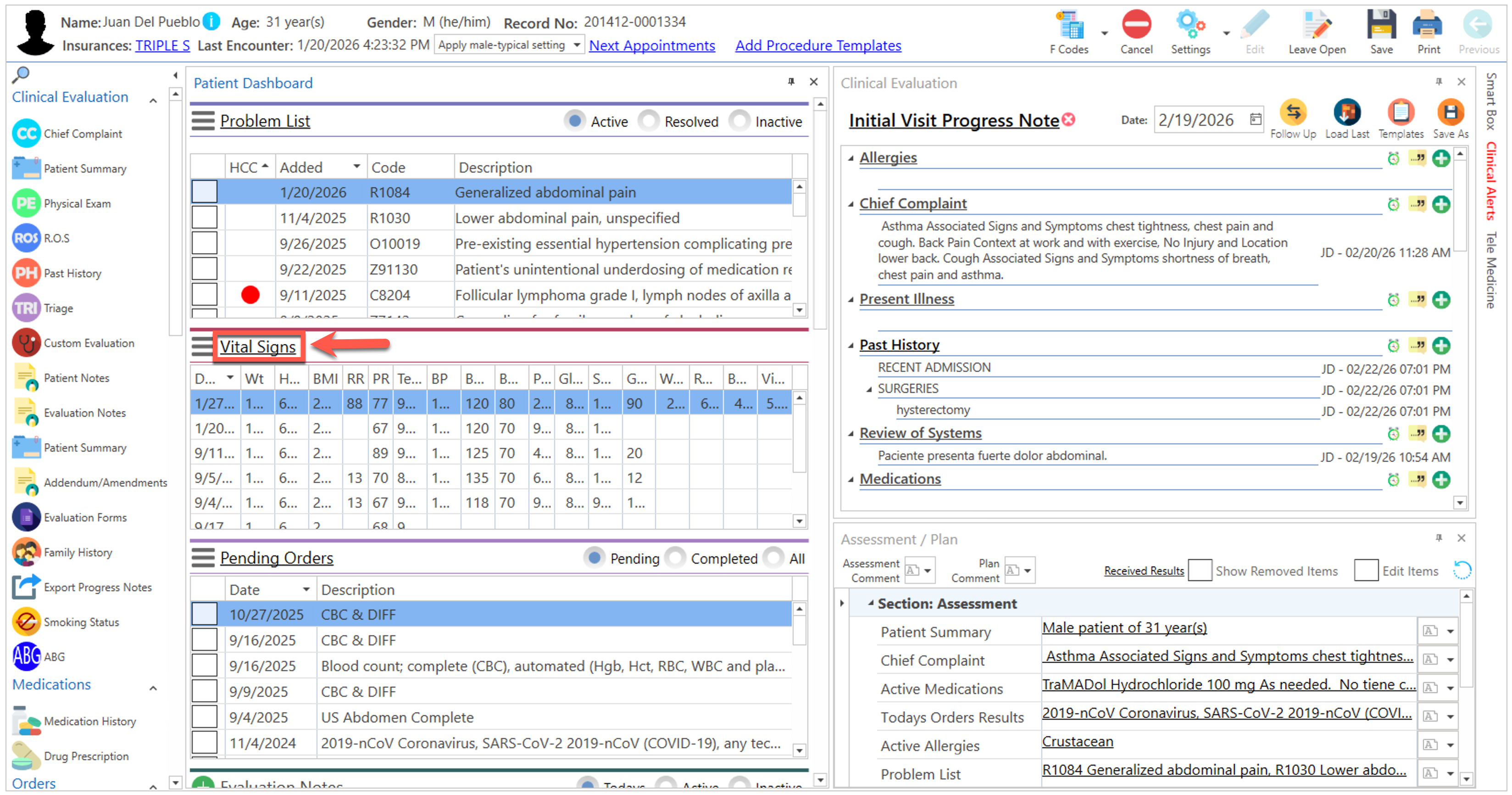The height and width of the screenshot is (795, 1512).
Task: Open the male-typical setting dropdown
Action: point(576,45)
